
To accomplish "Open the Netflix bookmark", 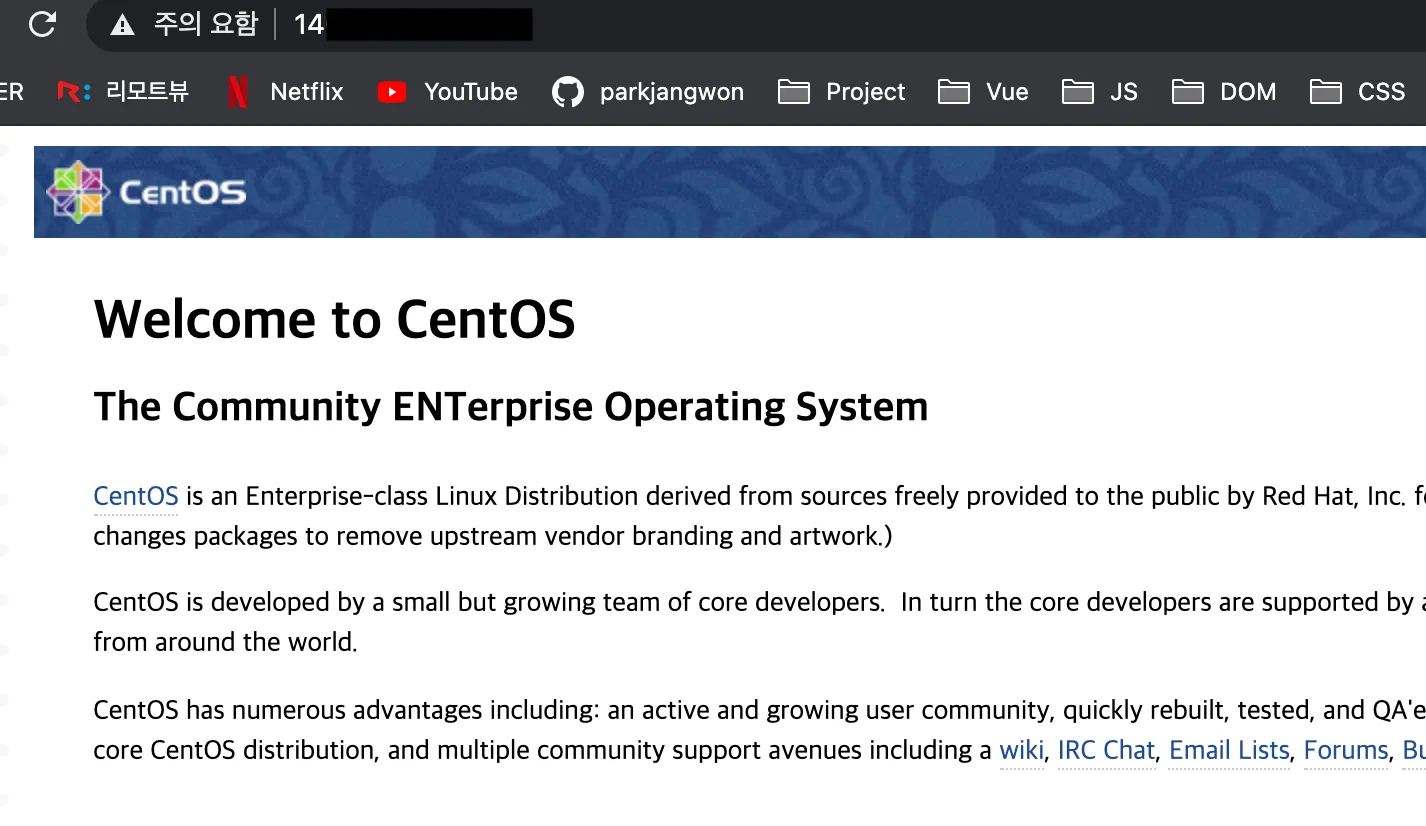I will coord(285,92).
